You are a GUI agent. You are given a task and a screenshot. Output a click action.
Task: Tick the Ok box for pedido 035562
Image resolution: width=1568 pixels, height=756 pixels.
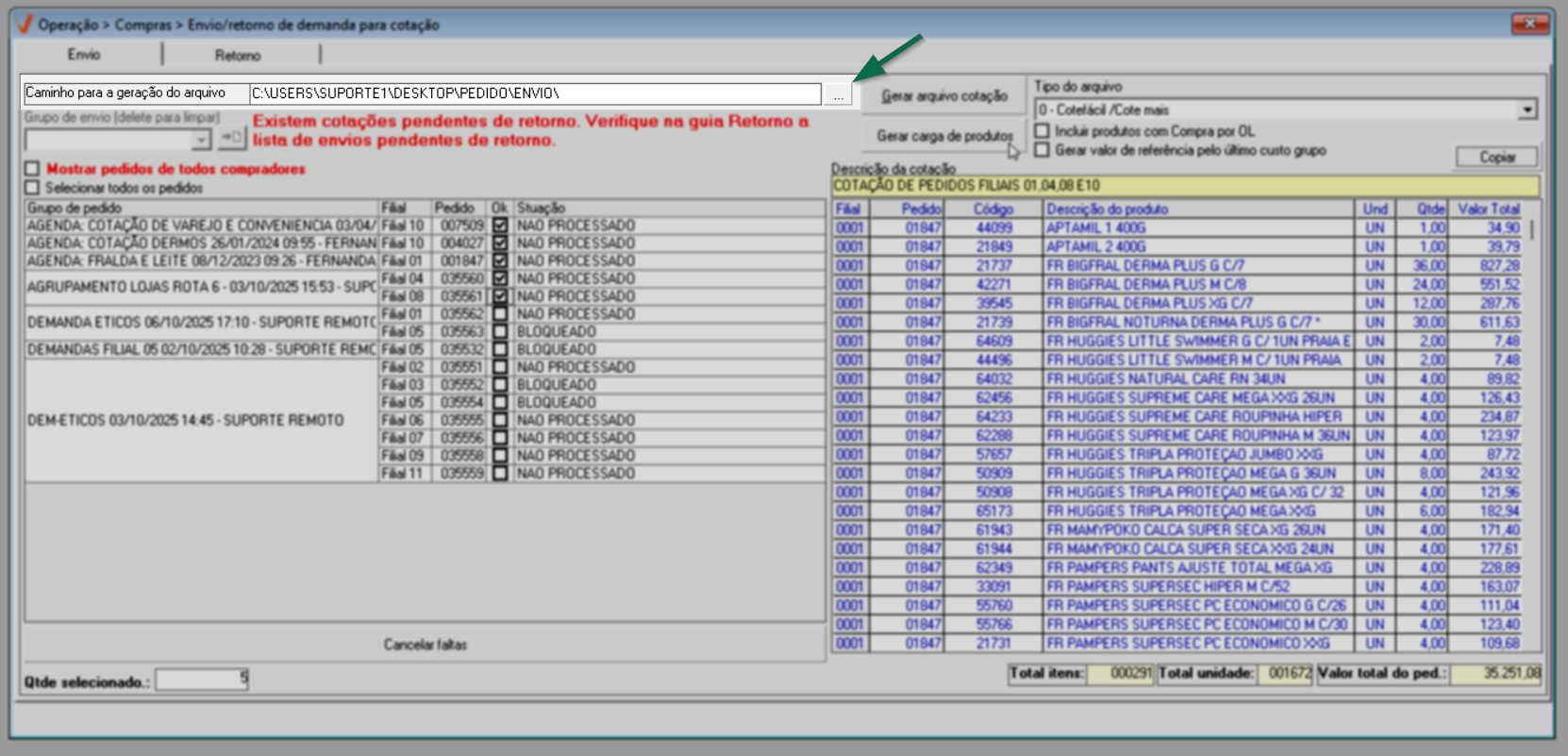coord(500,314)
